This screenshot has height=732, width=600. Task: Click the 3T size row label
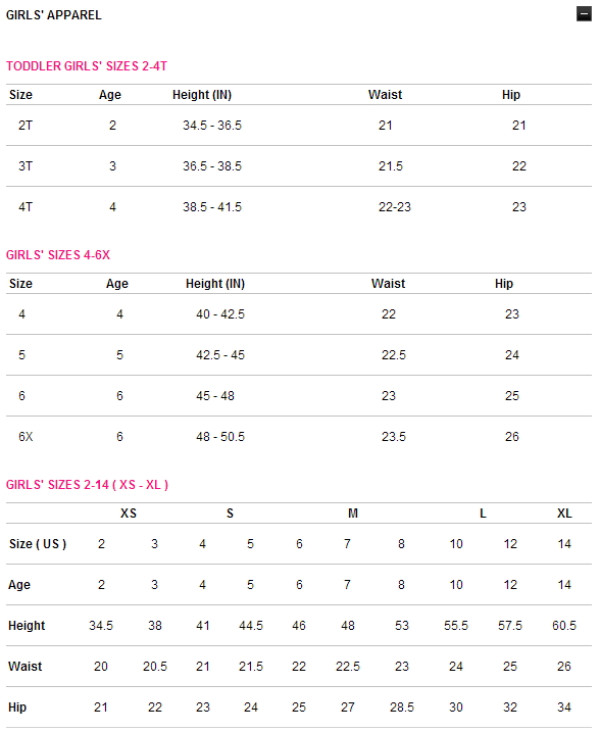click(x=25, y=166)
